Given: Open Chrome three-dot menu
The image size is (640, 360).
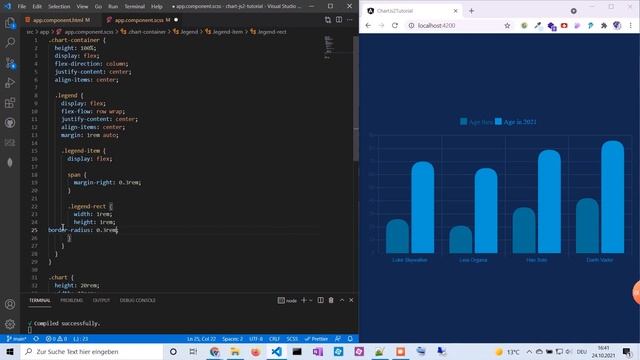Looking at the screenshot, I should coord(631,25).
